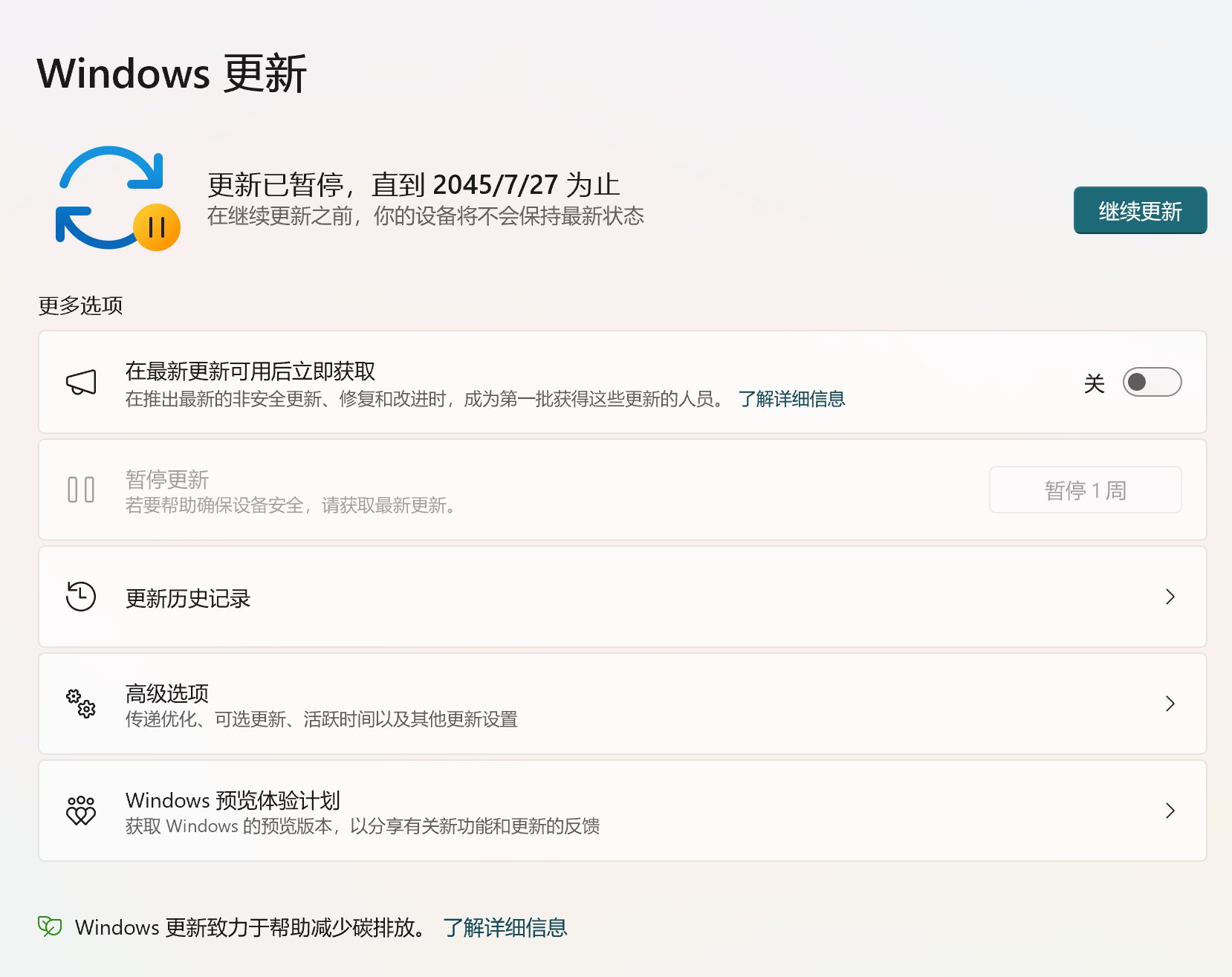This screenshot has width=1232, height=977.
Task: Expand Windows 预览体验计划 chevron arrow
Action: [x=1170, y=811]
